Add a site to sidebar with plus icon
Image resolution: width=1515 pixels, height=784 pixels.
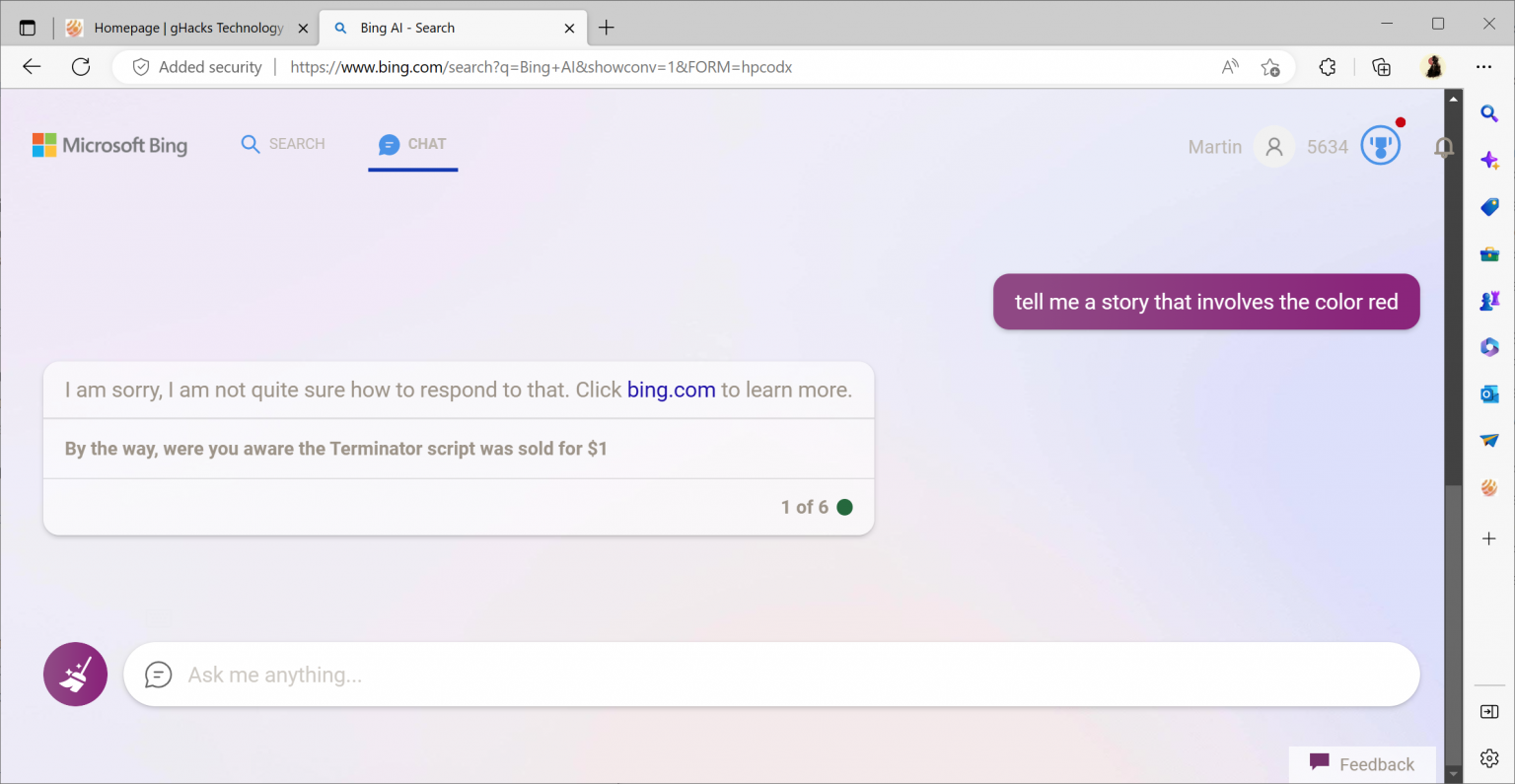[1489, 538]
